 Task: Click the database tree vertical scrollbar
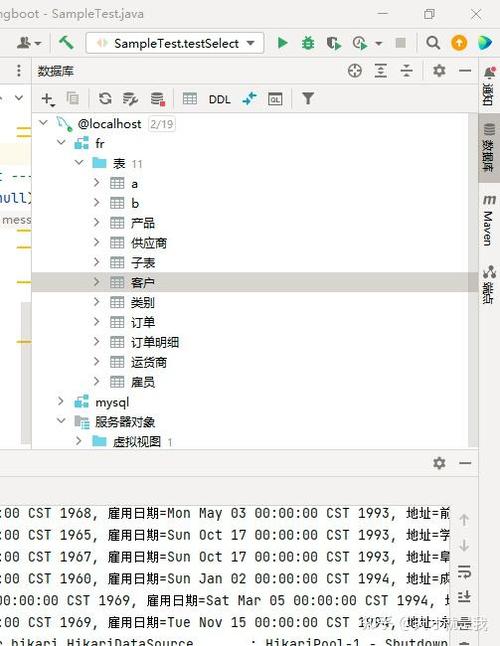pyautogui.click(x=473, y=280)
